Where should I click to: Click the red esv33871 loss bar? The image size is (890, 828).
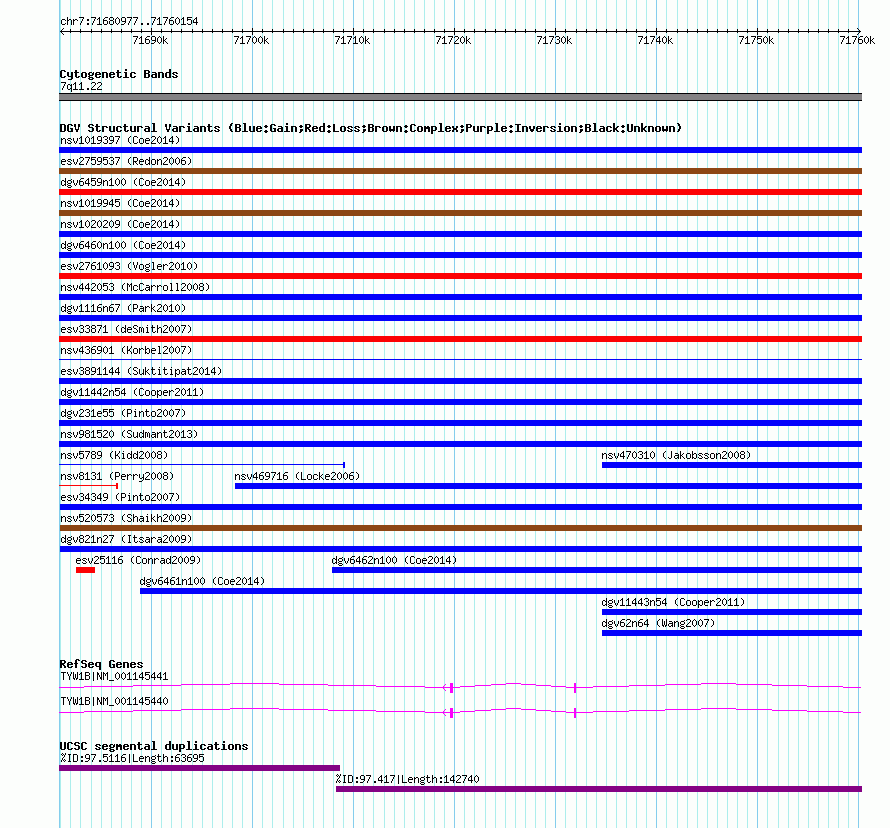tap(461, 339)
